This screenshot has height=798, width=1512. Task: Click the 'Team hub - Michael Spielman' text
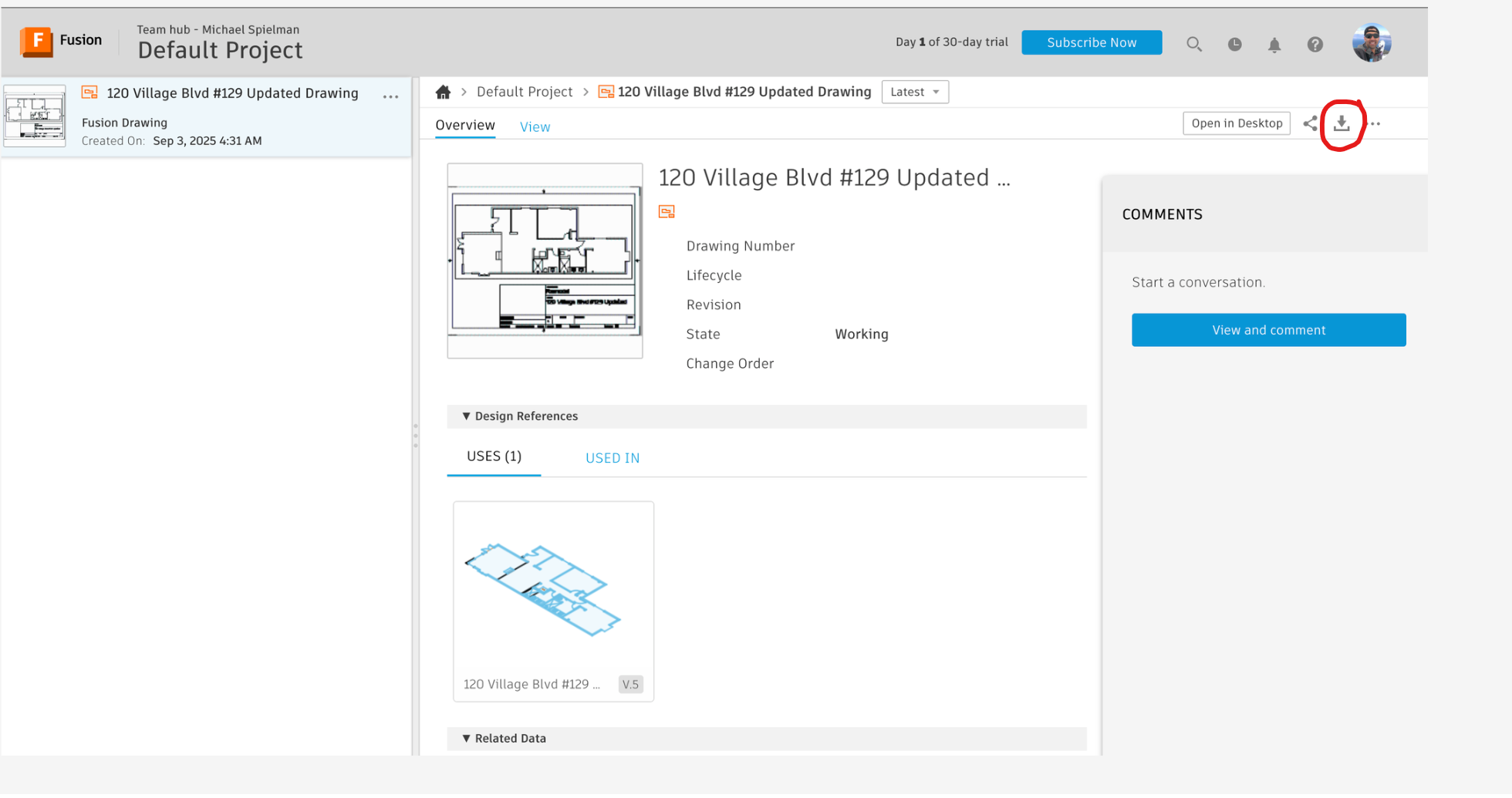(218, 29)
